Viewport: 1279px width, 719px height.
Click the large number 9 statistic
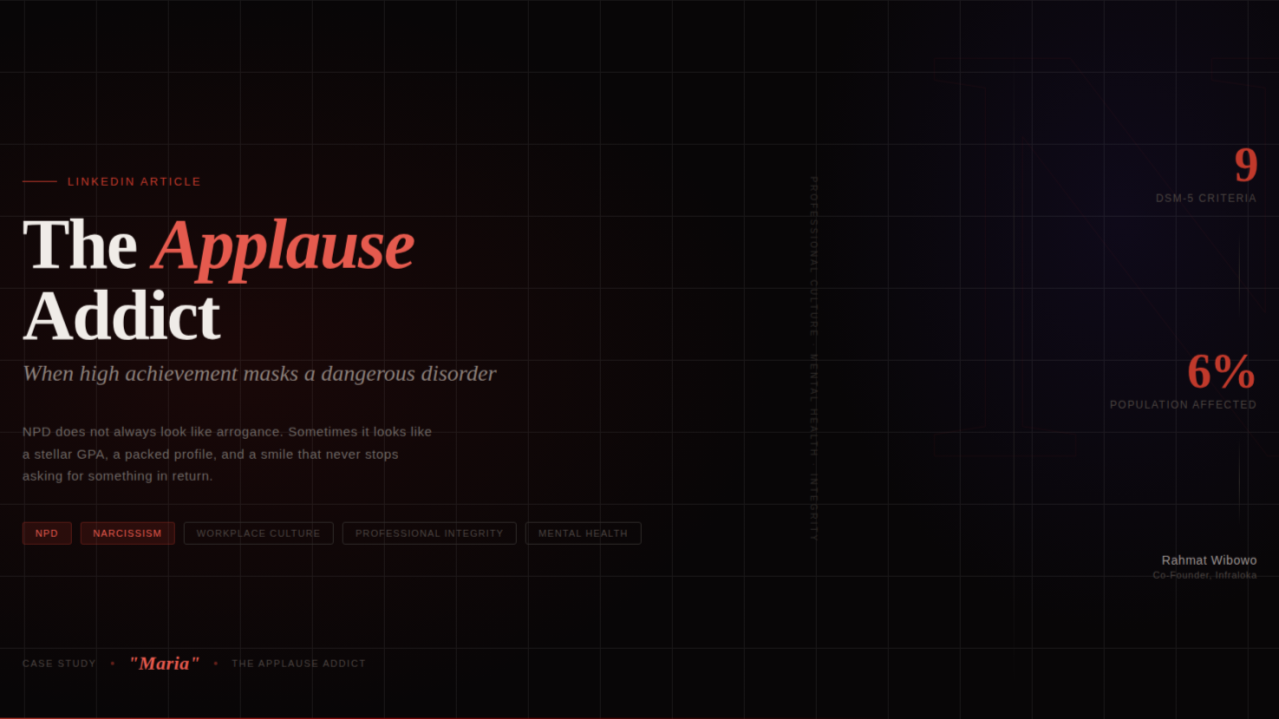tap(1245, 165)
